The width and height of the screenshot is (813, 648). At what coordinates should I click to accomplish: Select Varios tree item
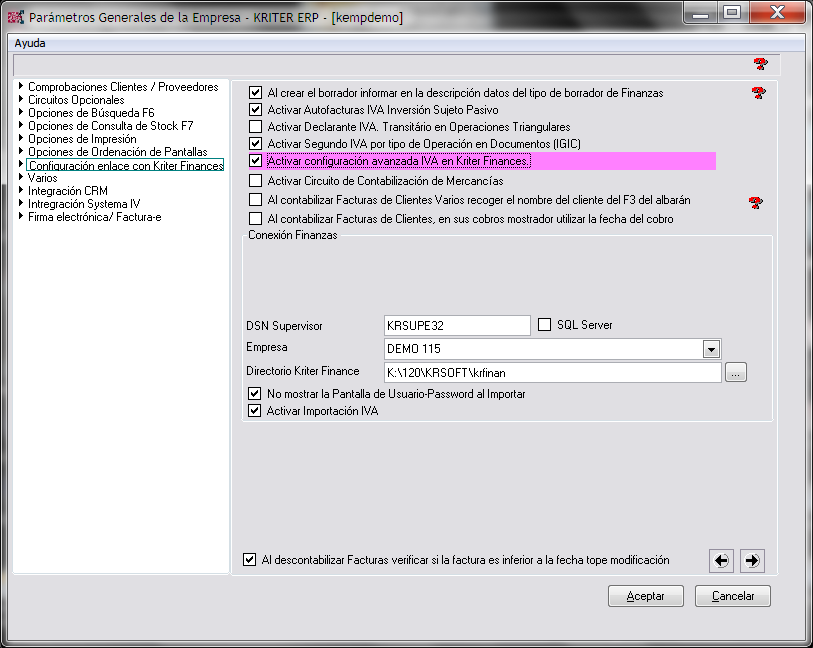(43, 178)
